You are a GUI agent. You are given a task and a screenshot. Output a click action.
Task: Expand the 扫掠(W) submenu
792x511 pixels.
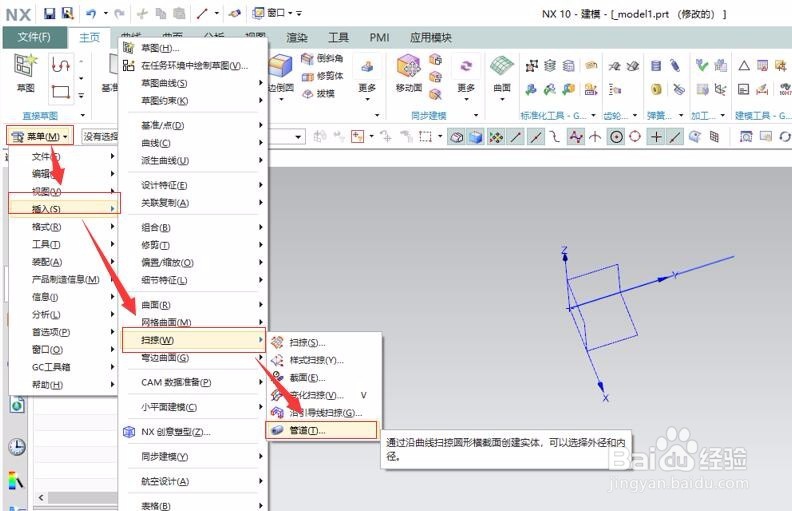193,340
